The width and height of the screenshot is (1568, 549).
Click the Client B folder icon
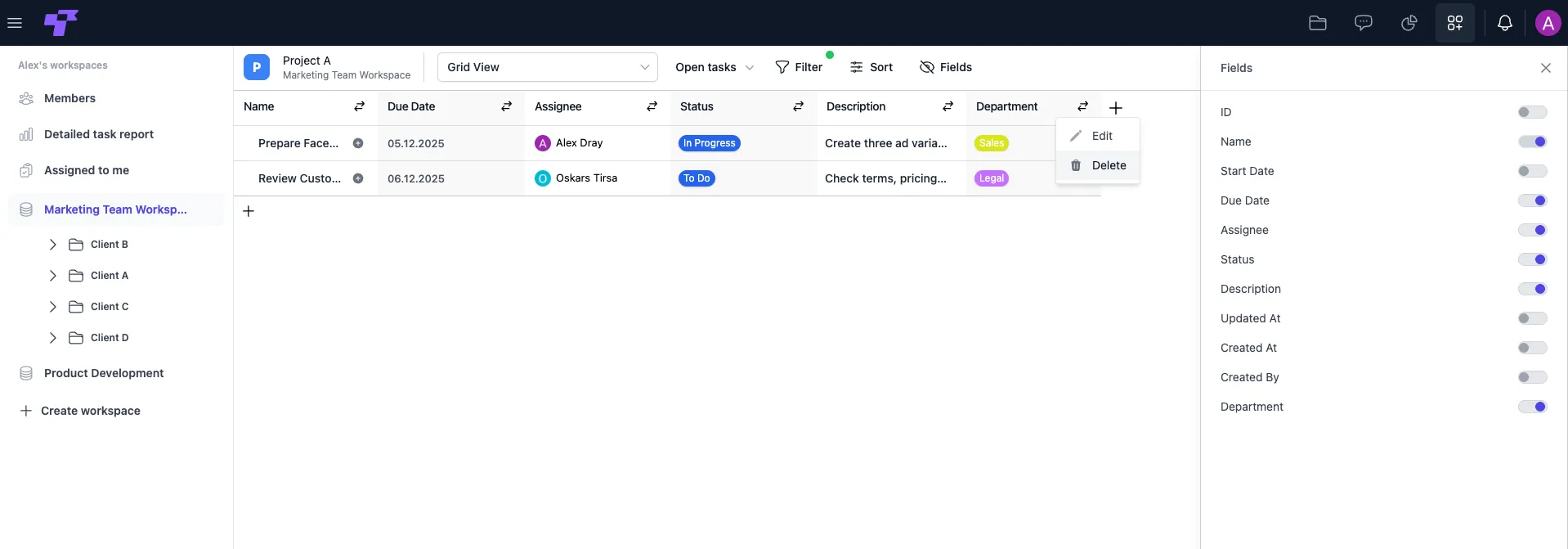coord(76,245)
